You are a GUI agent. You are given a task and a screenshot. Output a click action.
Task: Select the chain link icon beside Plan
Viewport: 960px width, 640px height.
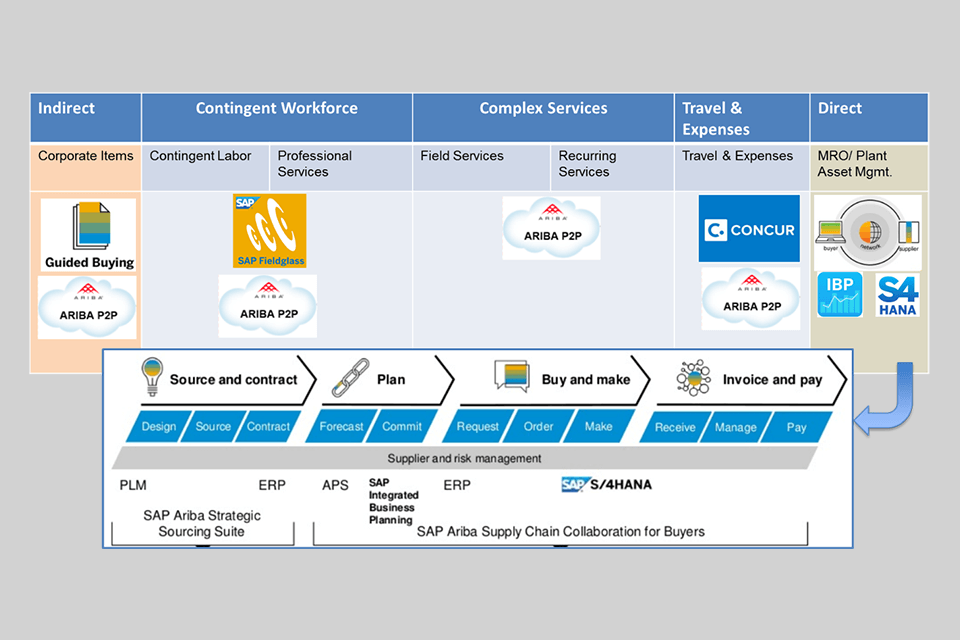point(350,377)
